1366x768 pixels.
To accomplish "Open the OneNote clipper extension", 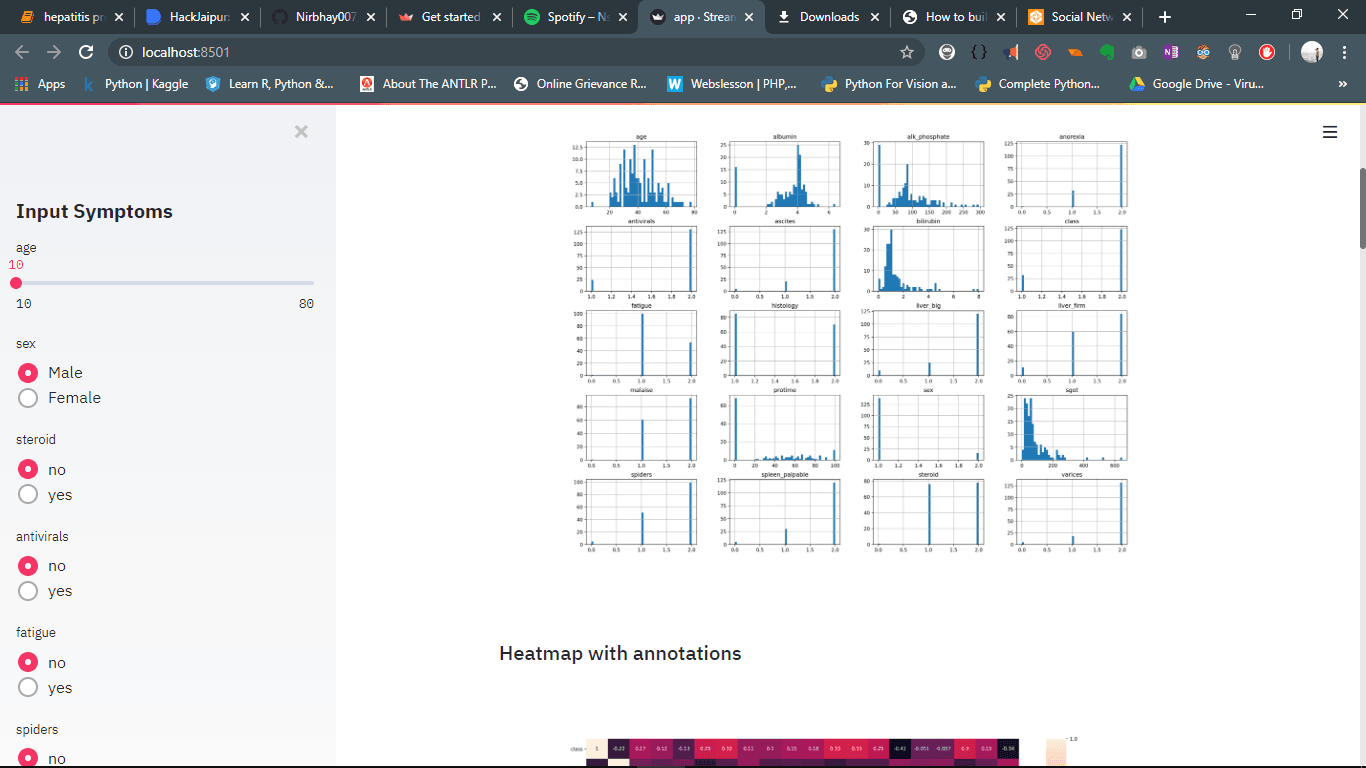I will 1171,52.
